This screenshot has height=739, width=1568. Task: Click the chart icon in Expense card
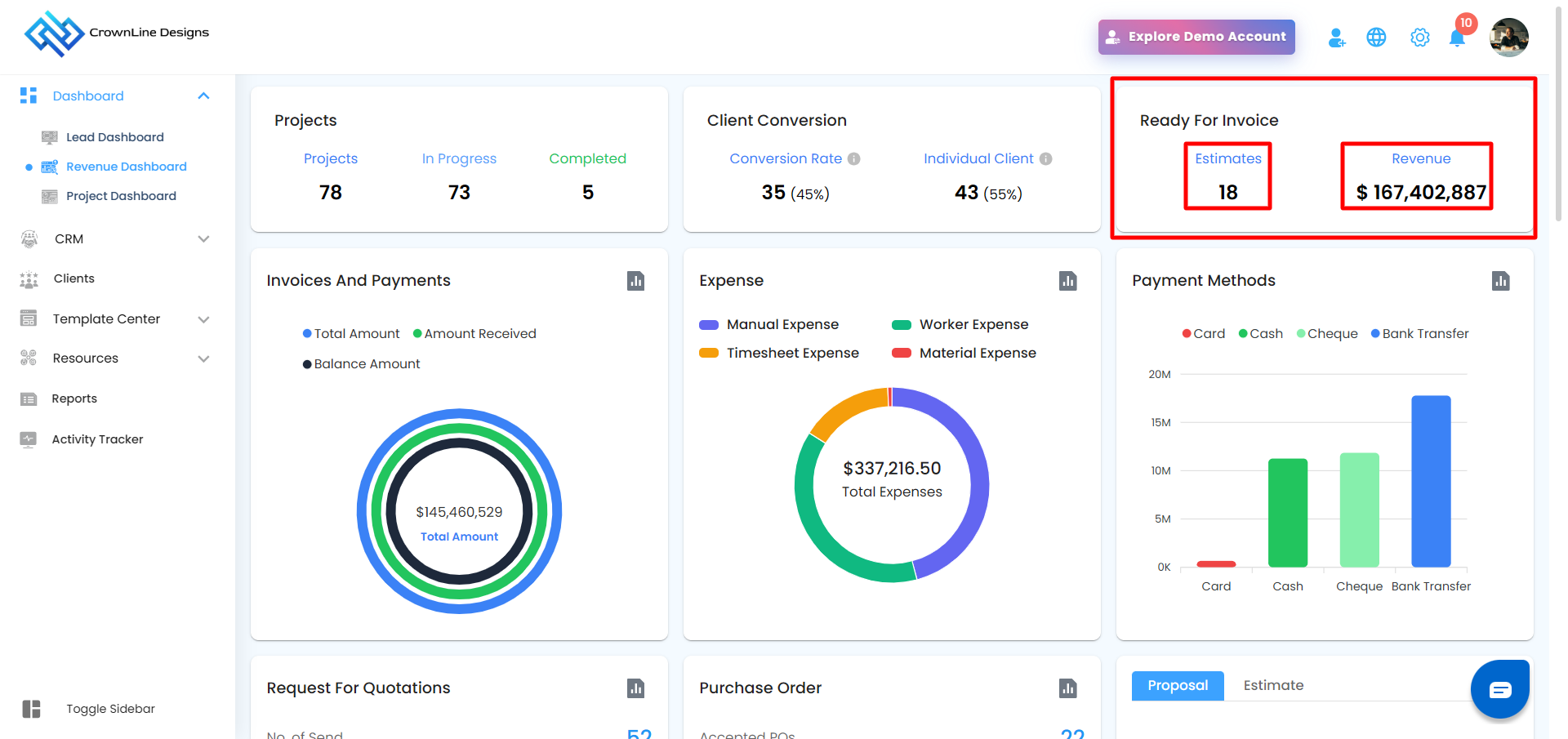click(1067, 281)
